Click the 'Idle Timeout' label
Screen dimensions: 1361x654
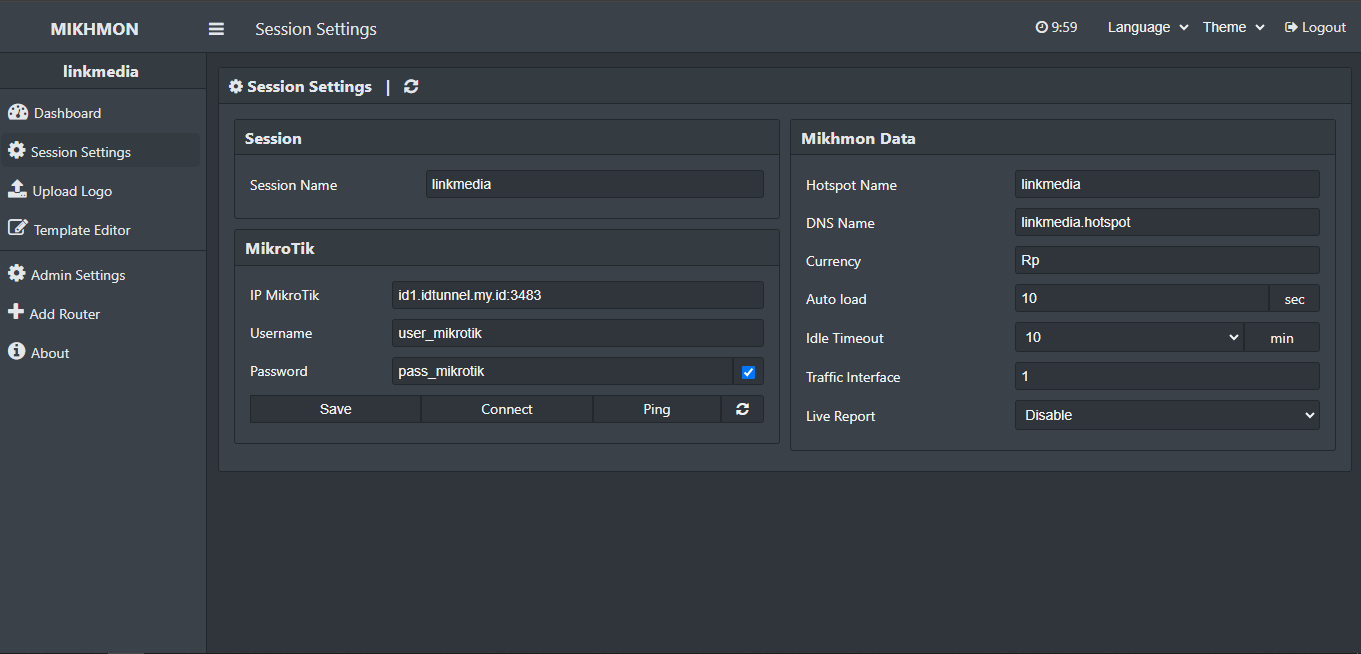pos(845,338)
